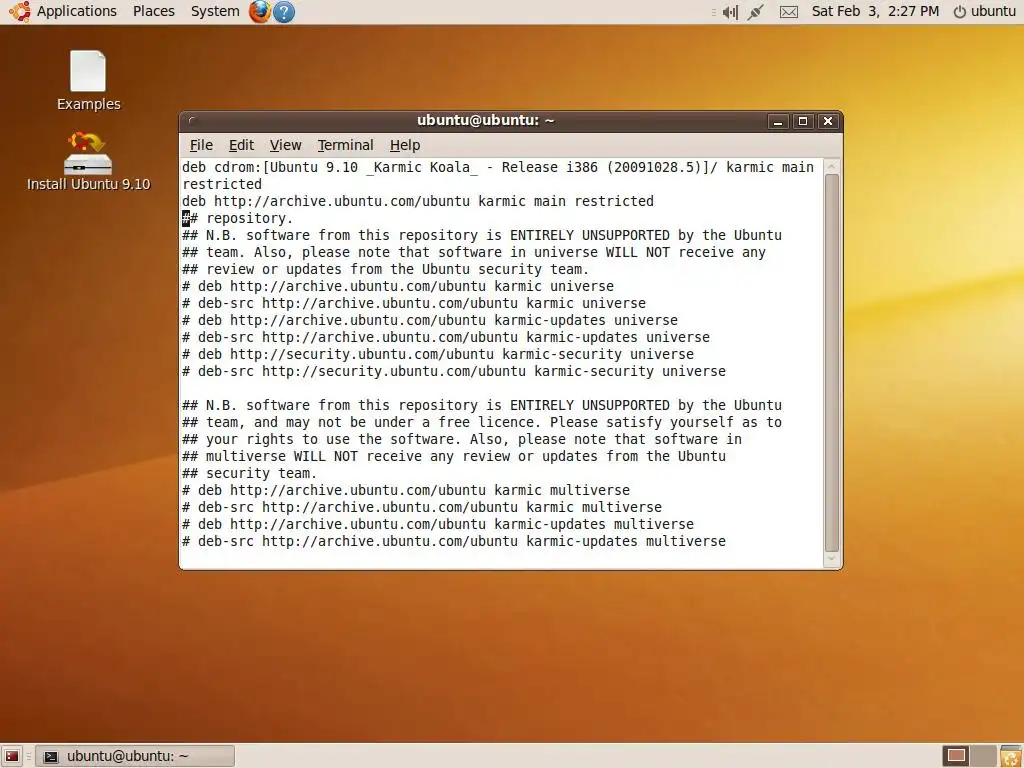Image resolution: width=1024 pixels, height=768 pixels.
Task: Open the terminal Help menu
Action: (x=405, y=145)
